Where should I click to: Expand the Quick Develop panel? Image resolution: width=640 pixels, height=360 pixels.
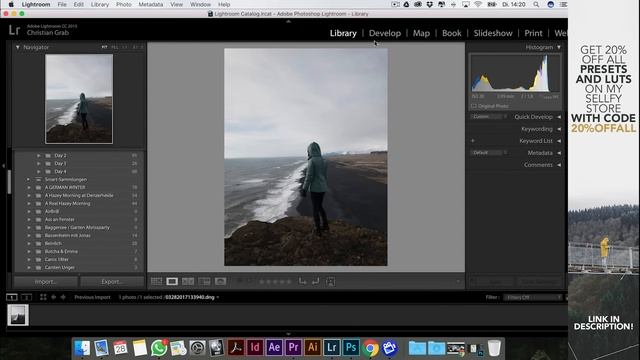pos(559,117)
